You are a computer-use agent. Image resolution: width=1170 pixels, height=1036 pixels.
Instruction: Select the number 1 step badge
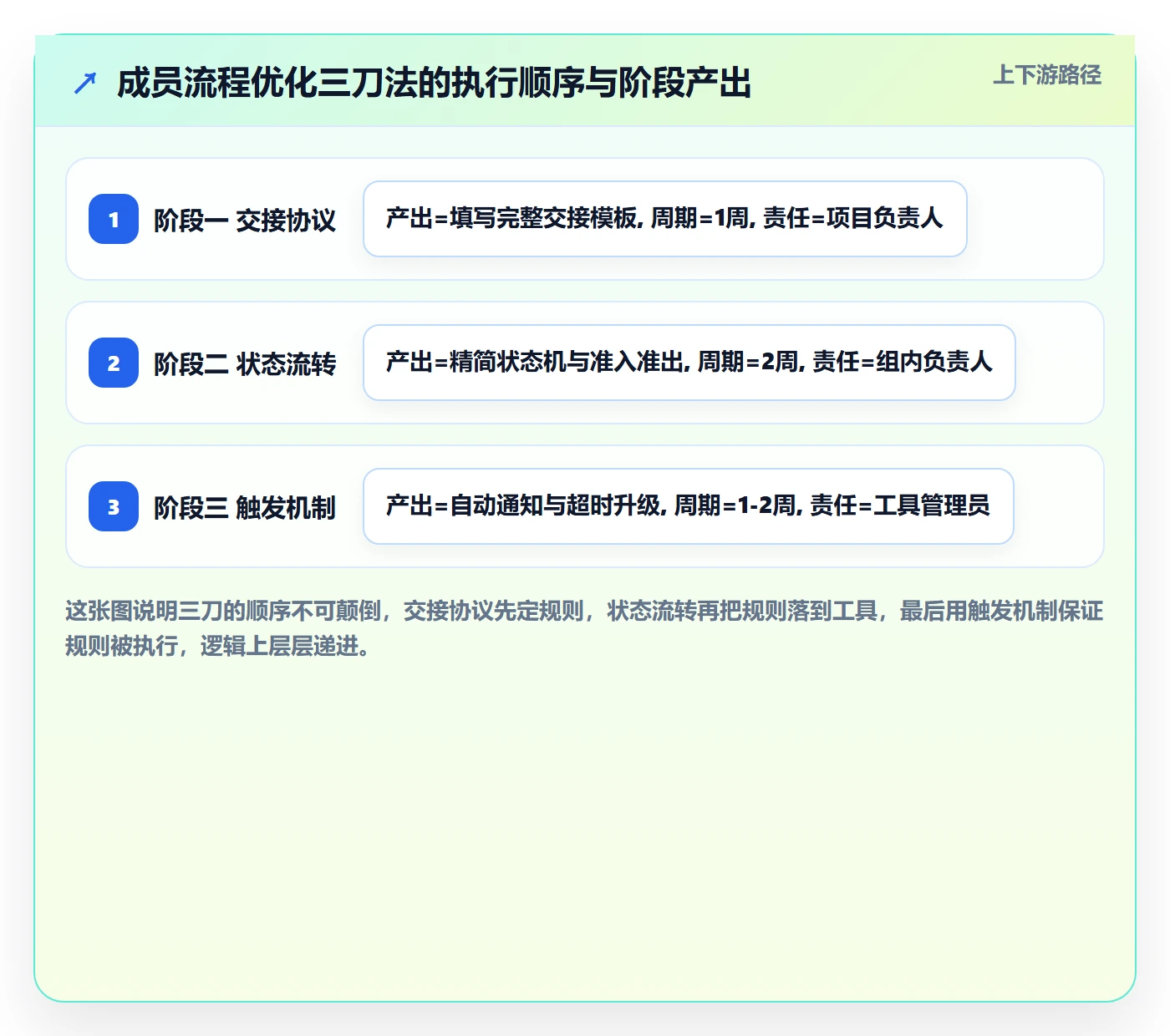[x=114, y=219]
